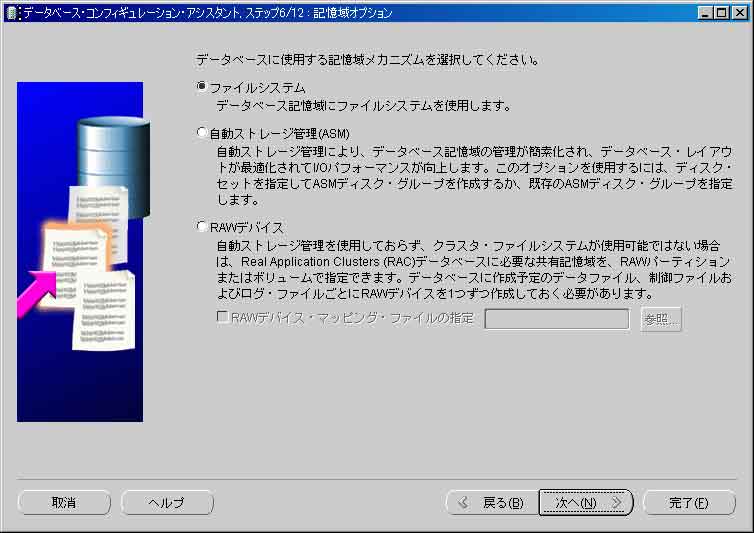Click the 取消 cancel button
Viewport: 754px width, 533px height.
click(64, 503)
